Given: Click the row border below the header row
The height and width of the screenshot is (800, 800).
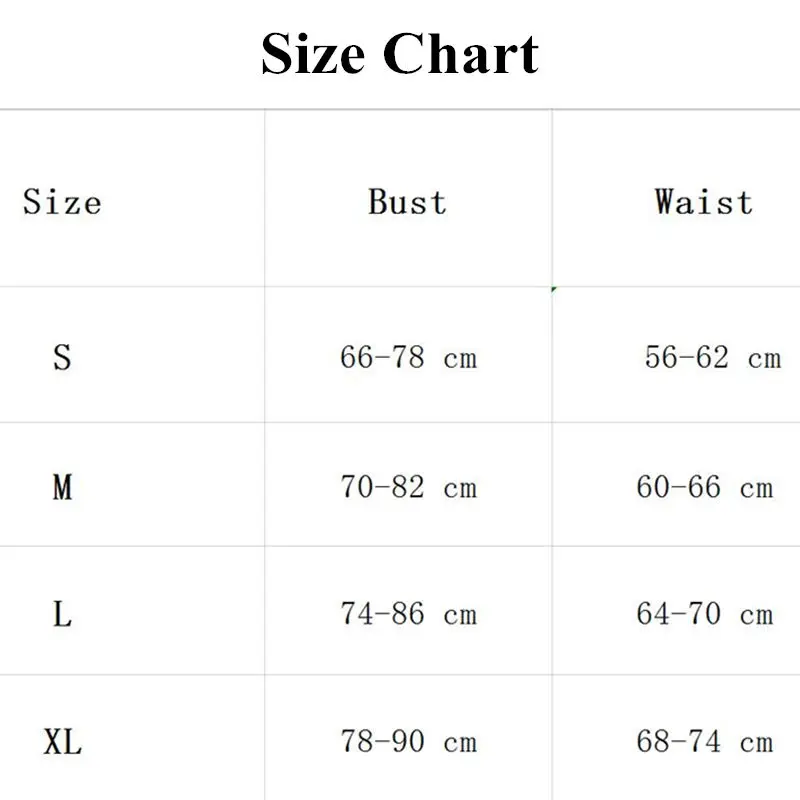Looking at the screenshot, I should click(x=400, y=287).
